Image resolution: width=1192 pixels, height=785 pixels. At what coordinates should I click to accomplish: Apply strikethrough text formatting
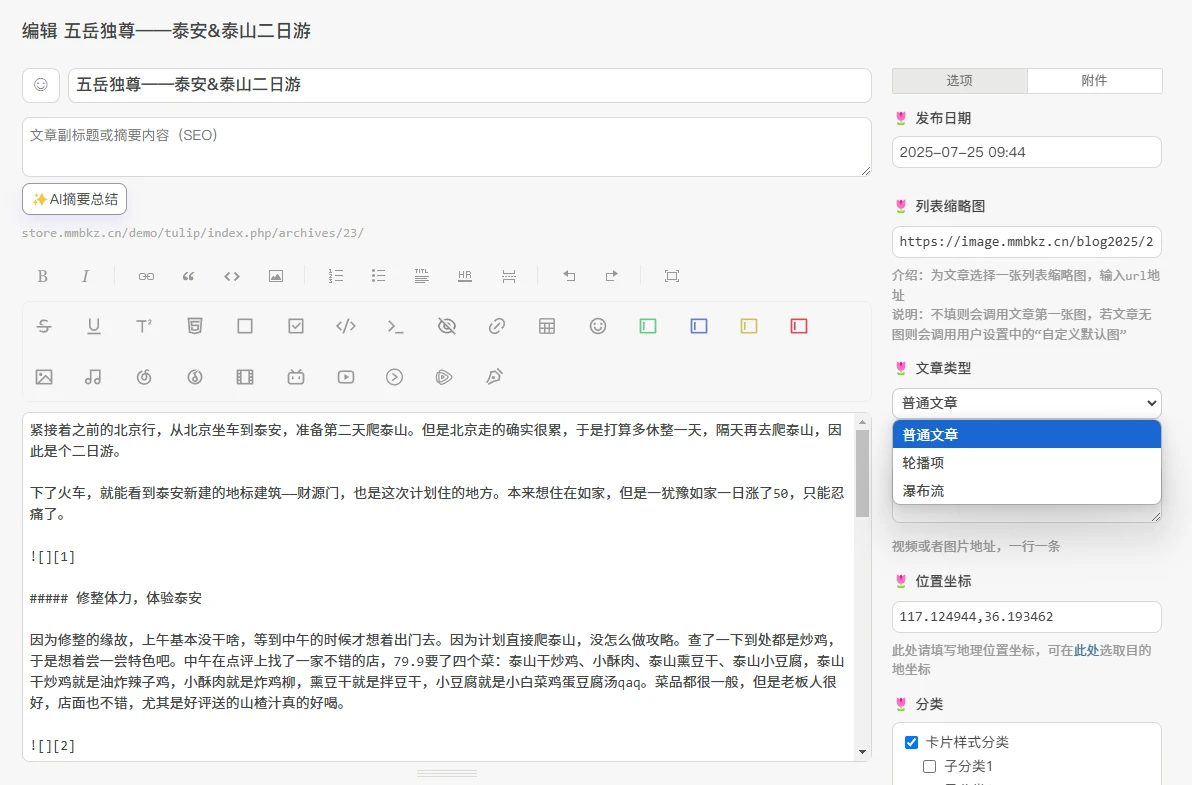pos(44,326)
